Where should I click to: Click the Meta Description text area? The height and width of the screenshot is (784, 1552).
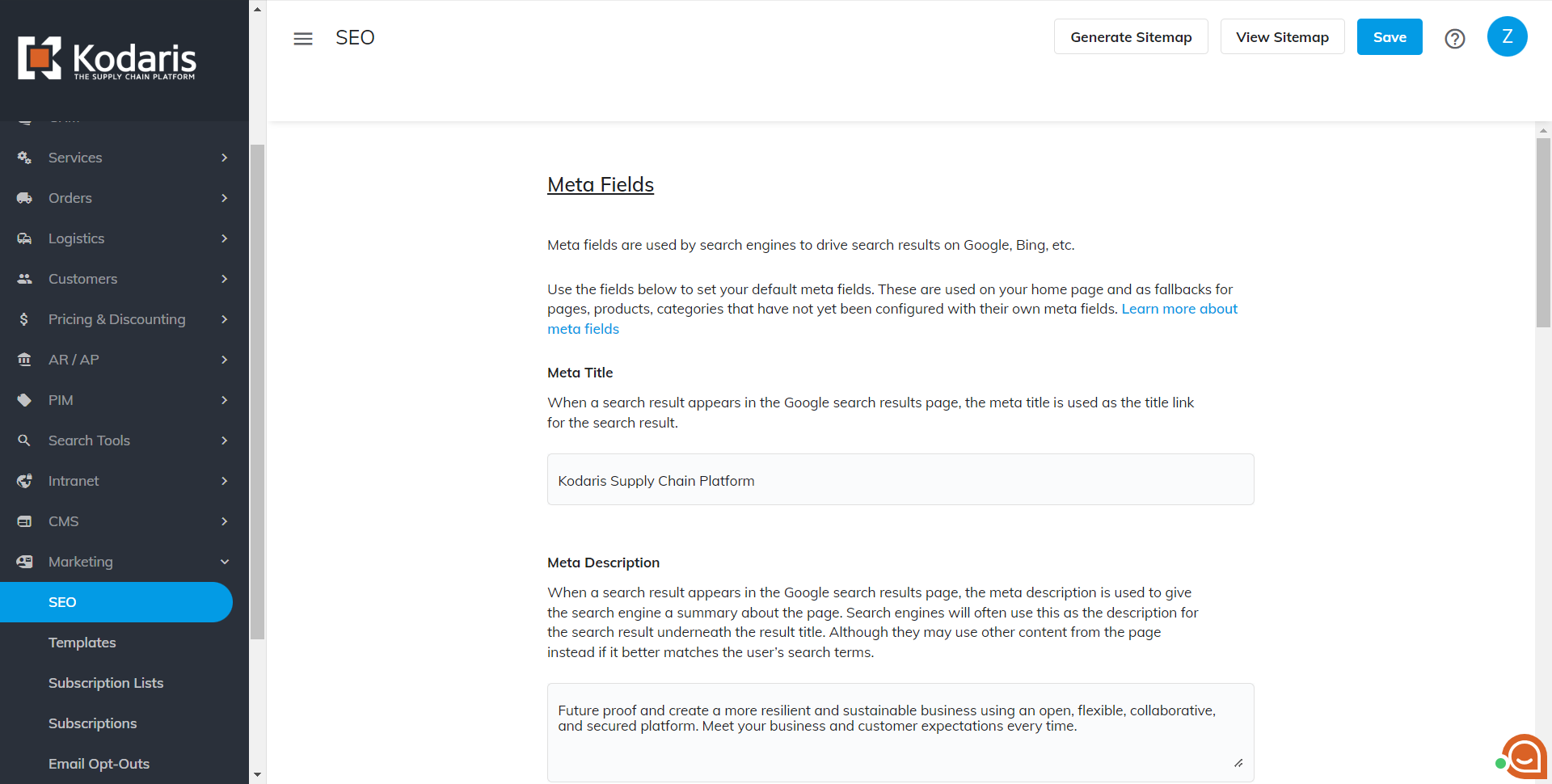coord(900,732)
